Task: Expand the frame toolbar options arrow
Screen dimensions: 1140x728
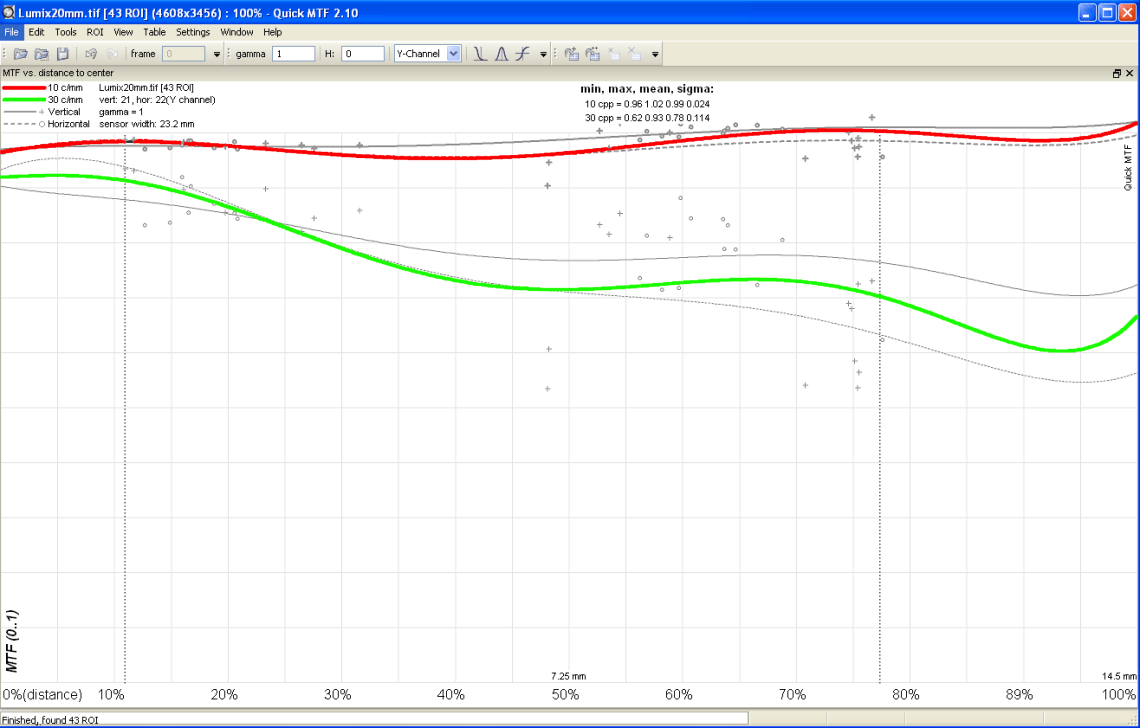Action: pos(217,54)
